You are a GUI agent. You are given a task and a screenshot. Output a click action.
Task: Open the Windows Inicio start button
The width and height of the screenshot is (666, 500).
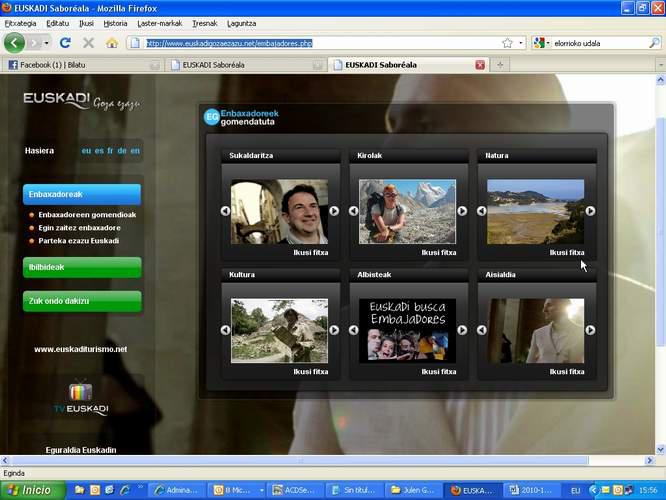click(x=33, y=490)
